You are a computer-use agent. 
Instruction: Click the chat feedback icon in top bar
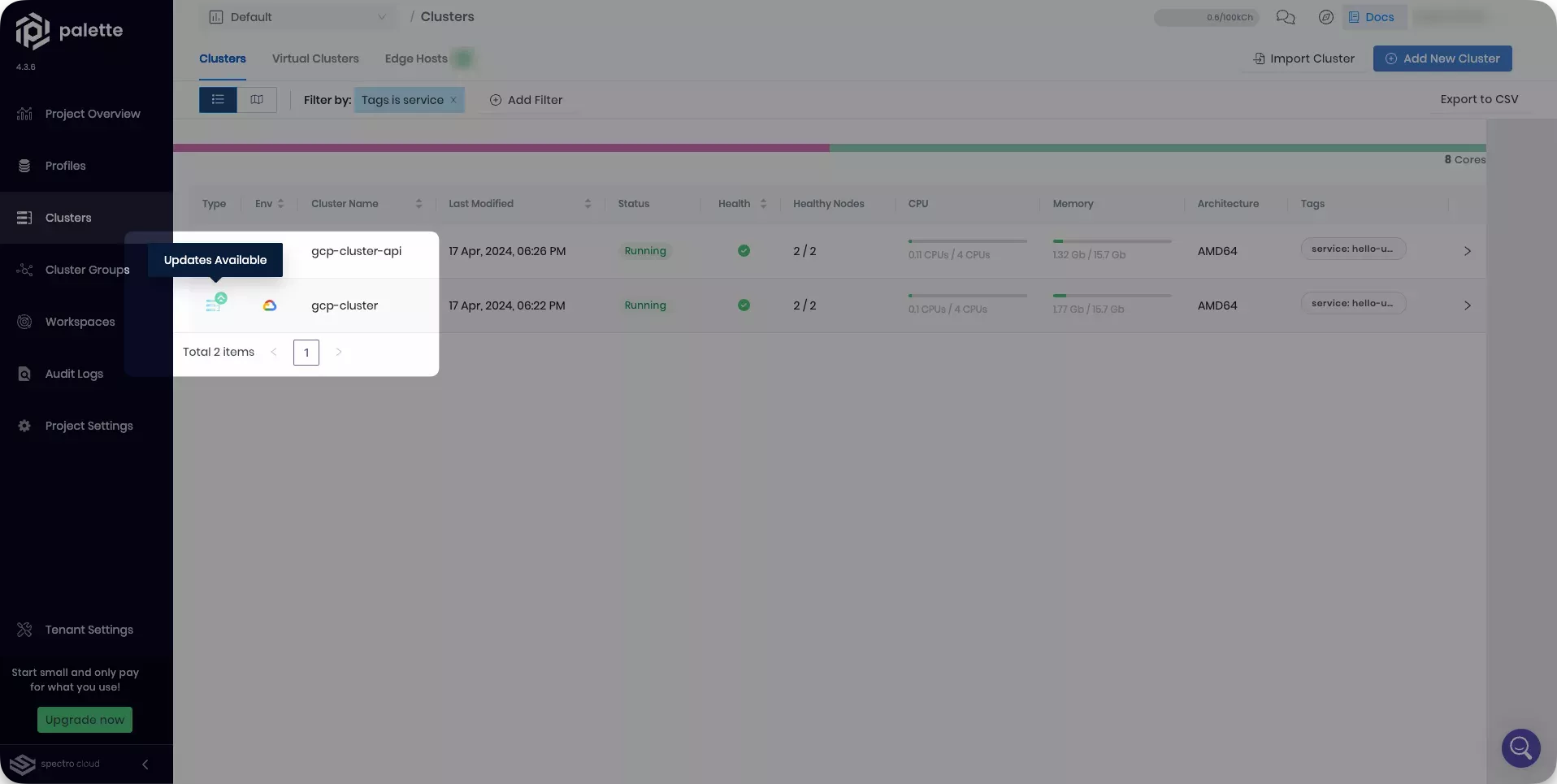1285,17
